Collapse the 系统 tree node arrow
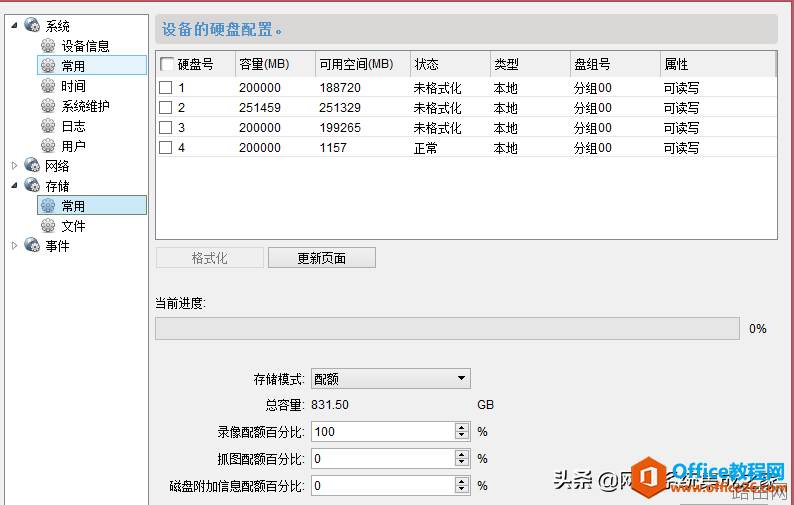Screen dimensions: 794x505 click(x=14, y=25)
